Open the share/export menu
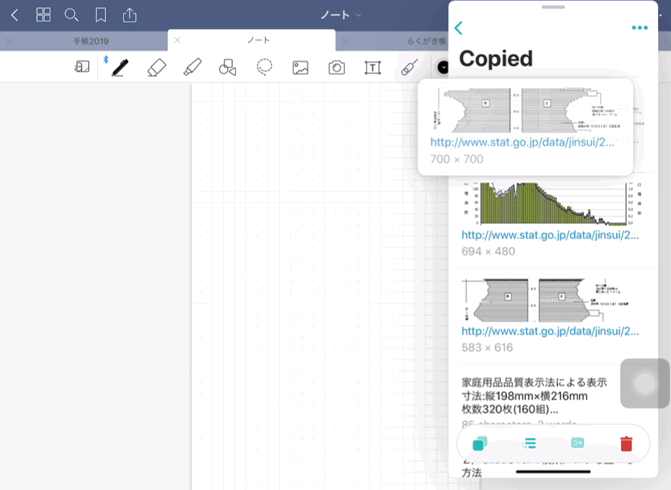Screen dimensions: 671x490 (x=130, y=15)
